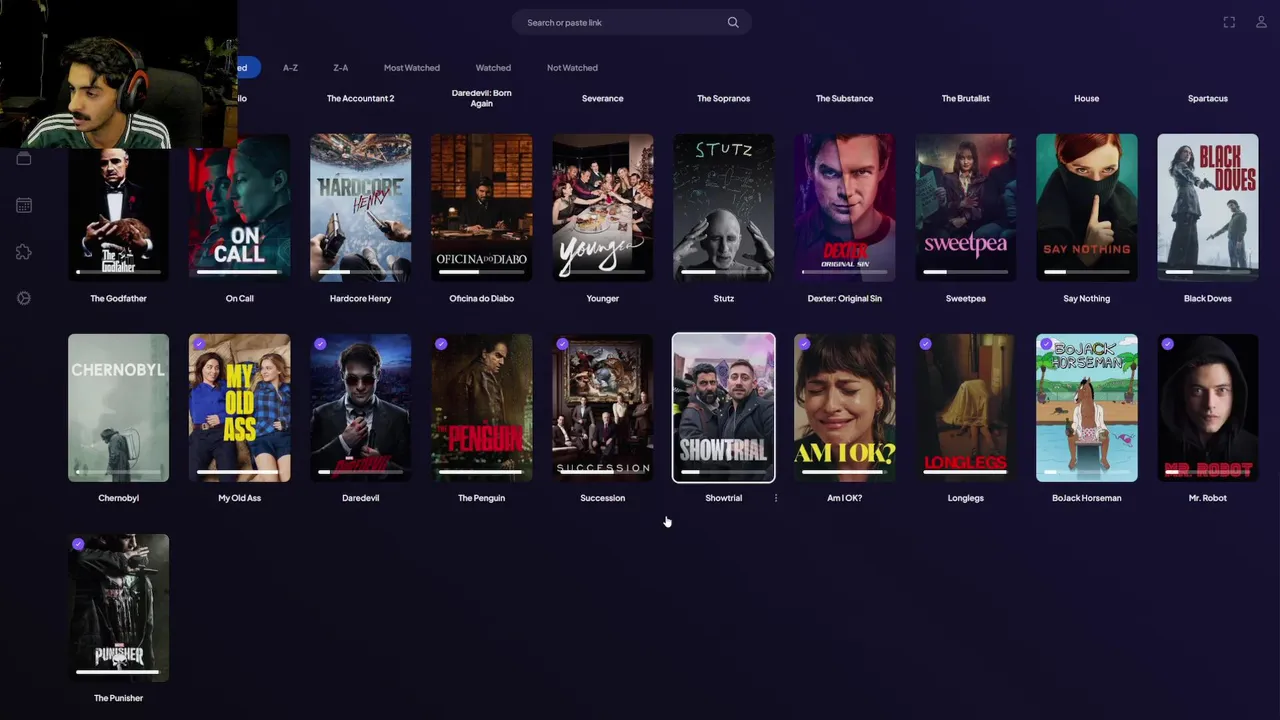This screenshot has height=720, width=1280.
Task: Open the highlighted Showtrial poster
Action: click(x=723, y=408)
